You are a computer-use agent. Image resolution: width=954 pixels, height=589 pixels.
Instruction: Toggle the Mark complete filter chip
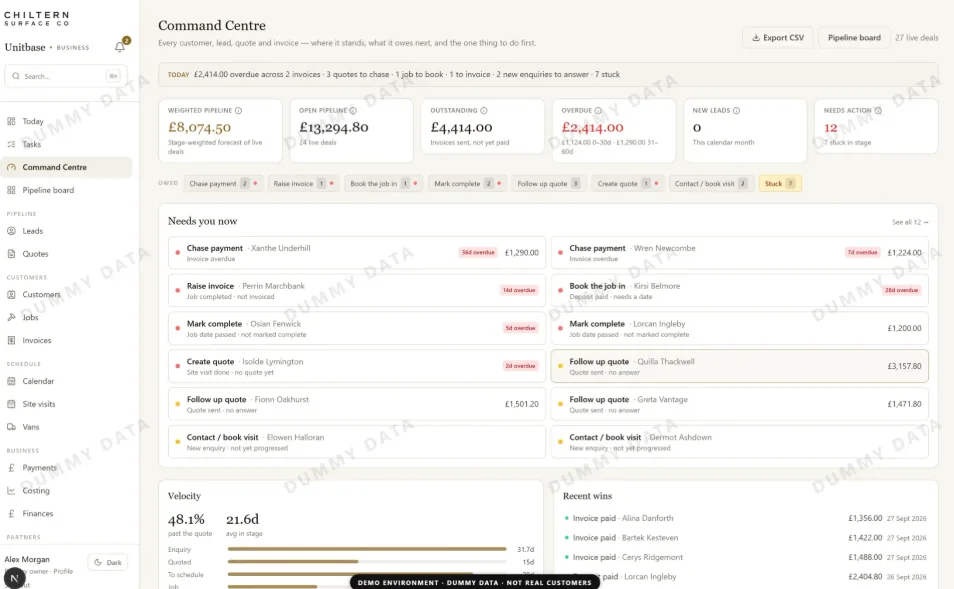click(467, 183)
